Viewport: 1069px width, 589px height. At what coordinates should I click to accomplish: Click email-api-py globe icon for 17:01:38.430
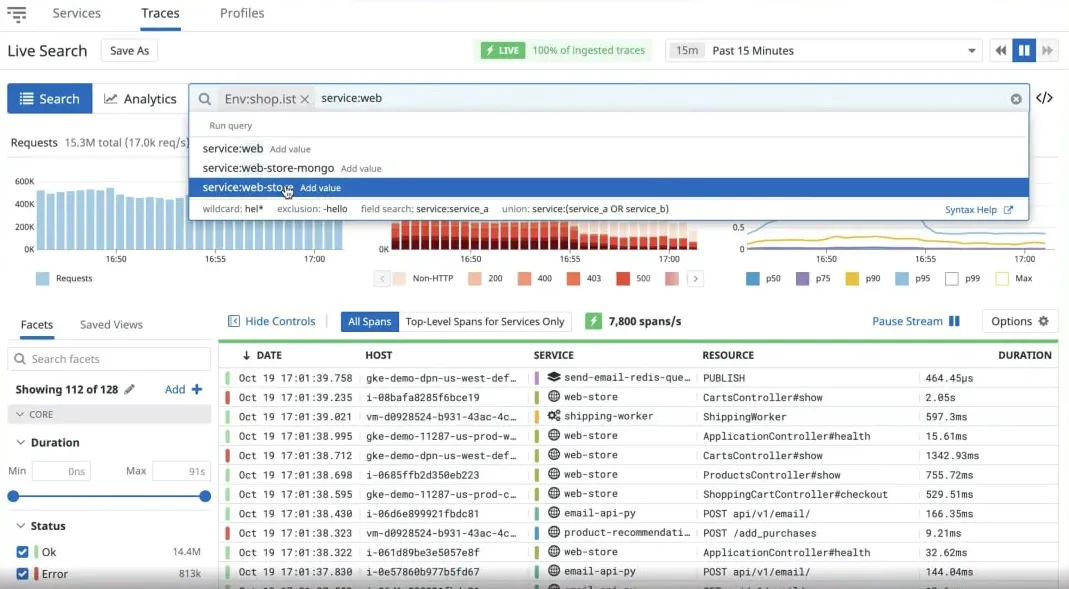pyautogui.click(x=554, y=513)
